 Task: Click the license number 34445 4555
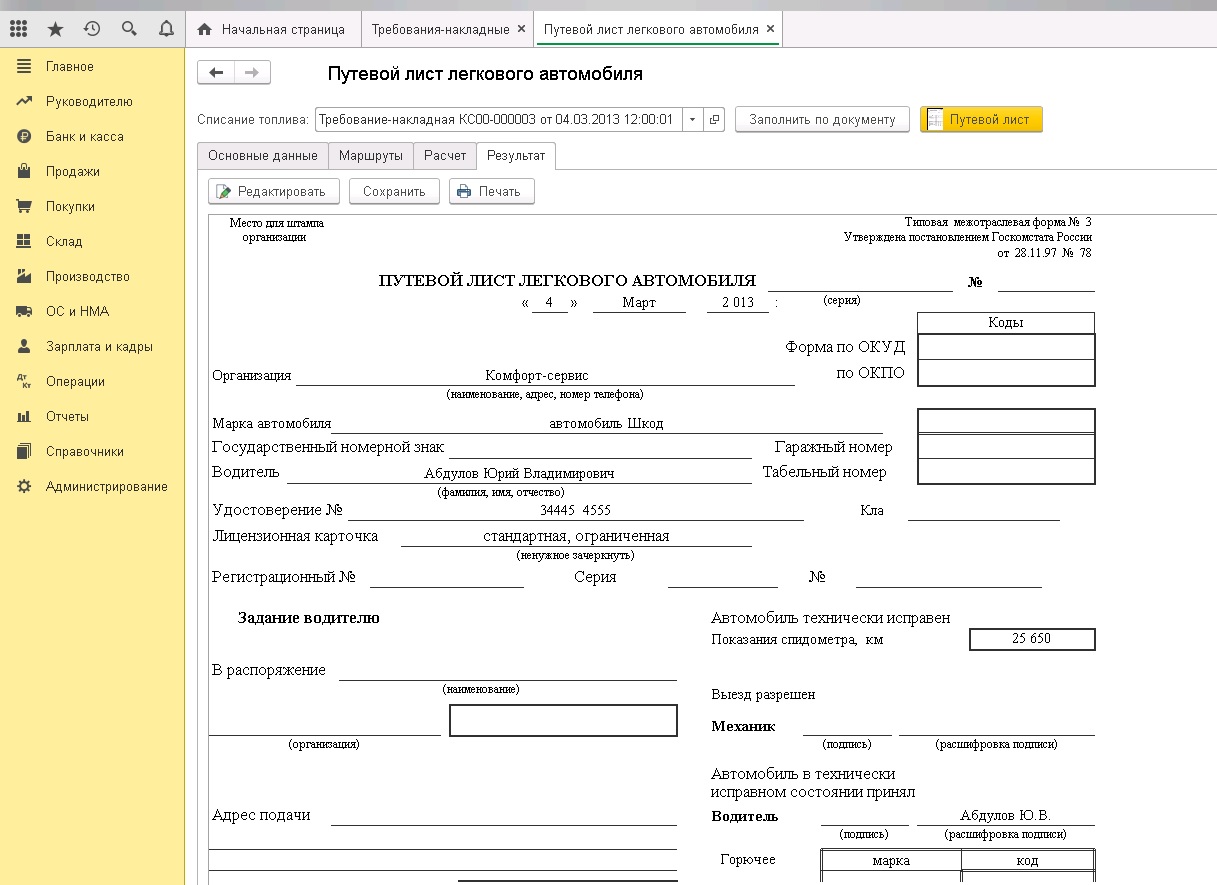click(575, 511)
